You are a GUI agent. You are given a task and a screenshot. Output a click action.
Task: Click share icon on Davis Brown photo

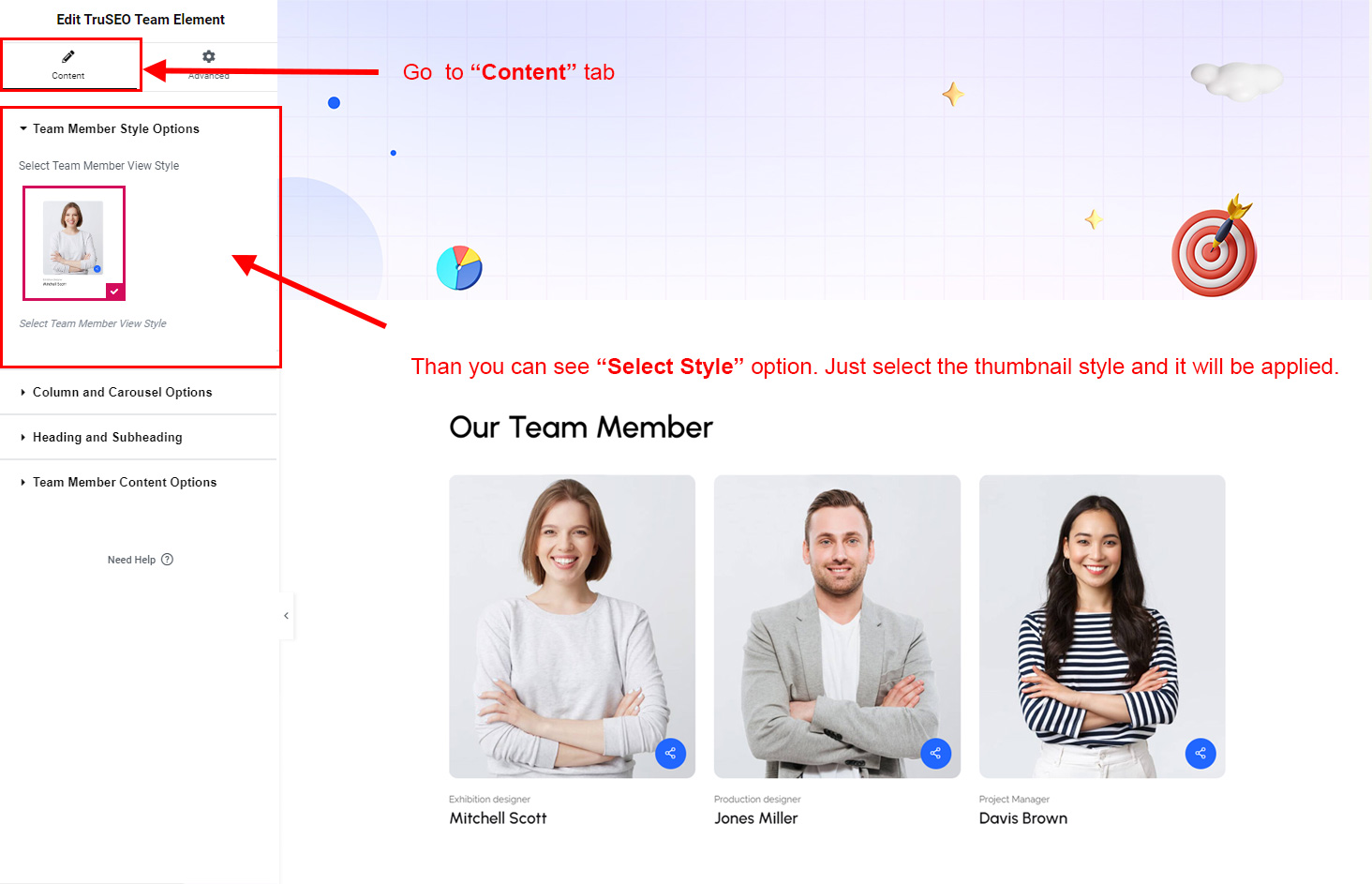point(1200,753)
